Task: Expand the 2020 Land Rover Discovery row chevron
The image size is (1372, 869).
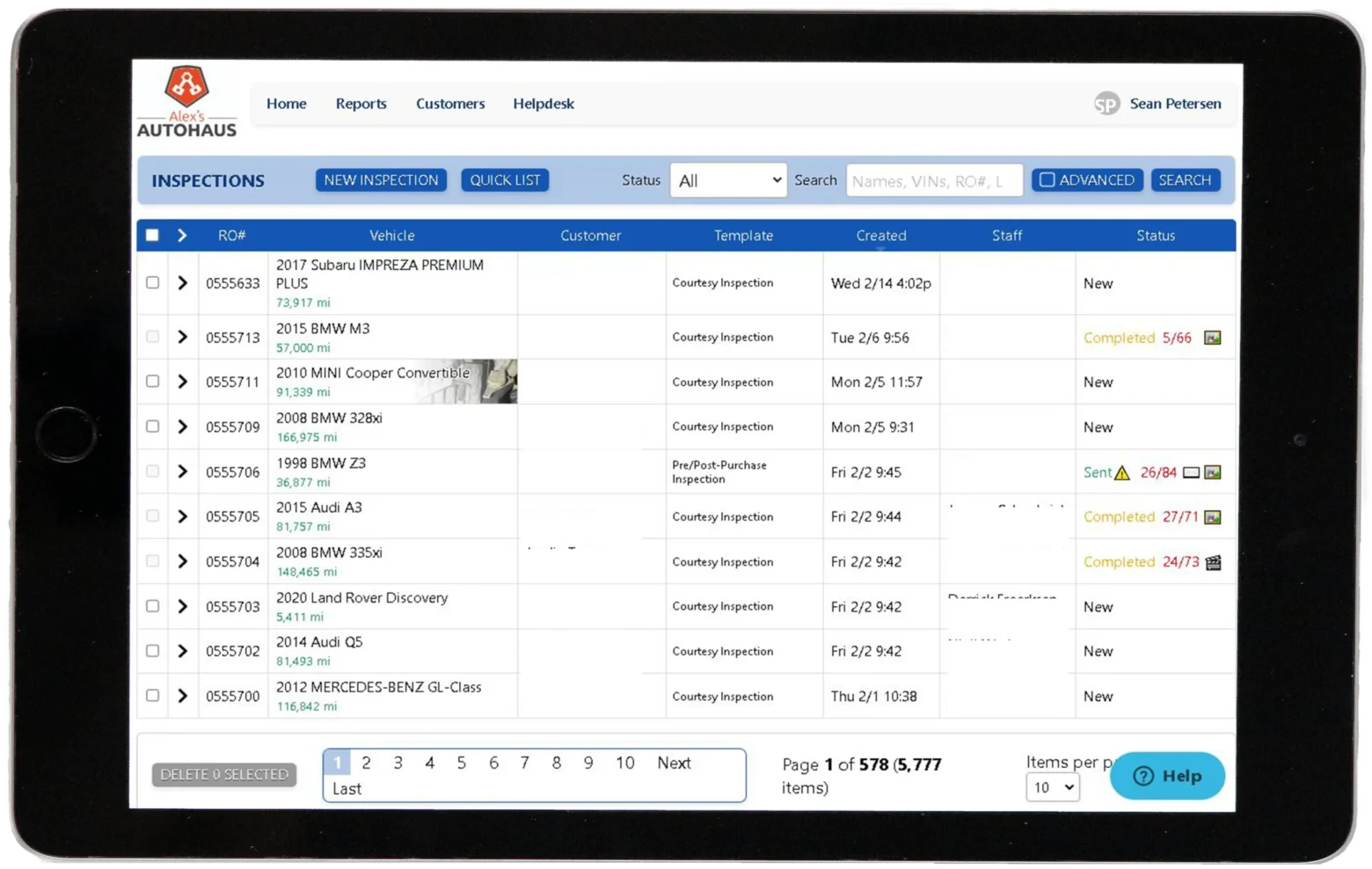Action: pyautogui.click(x=182, y=606)
